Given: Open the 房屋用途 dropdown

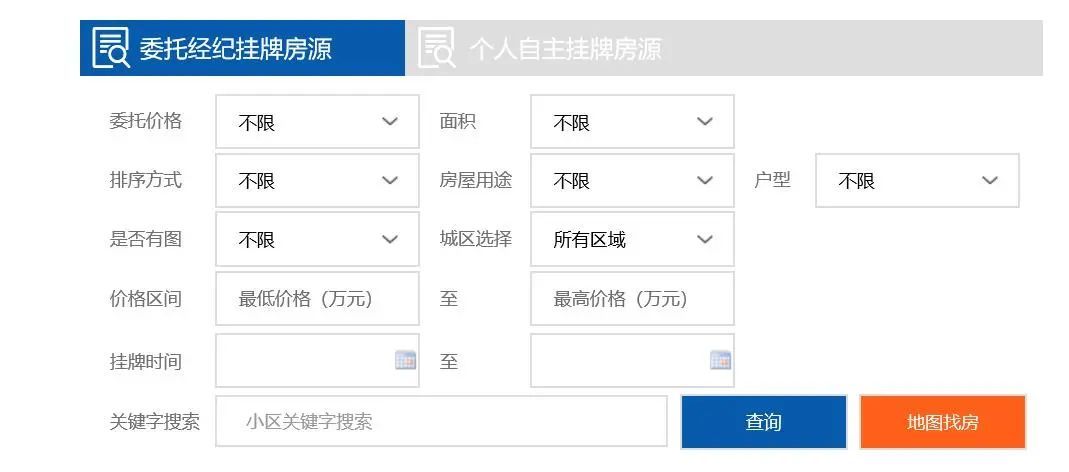Looking at the screenshot, I should pyautogui.click(x=632, y=181).
